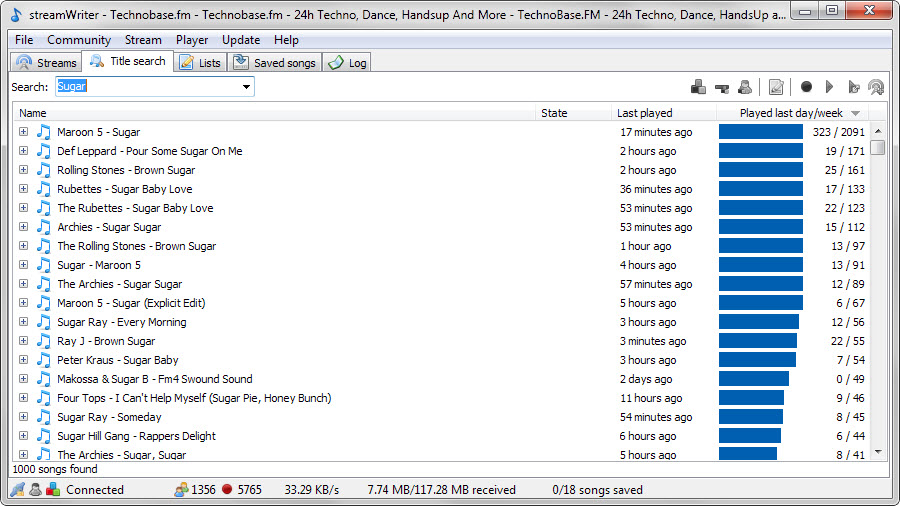Click the scroll down arrow of song list

(878, 453)
